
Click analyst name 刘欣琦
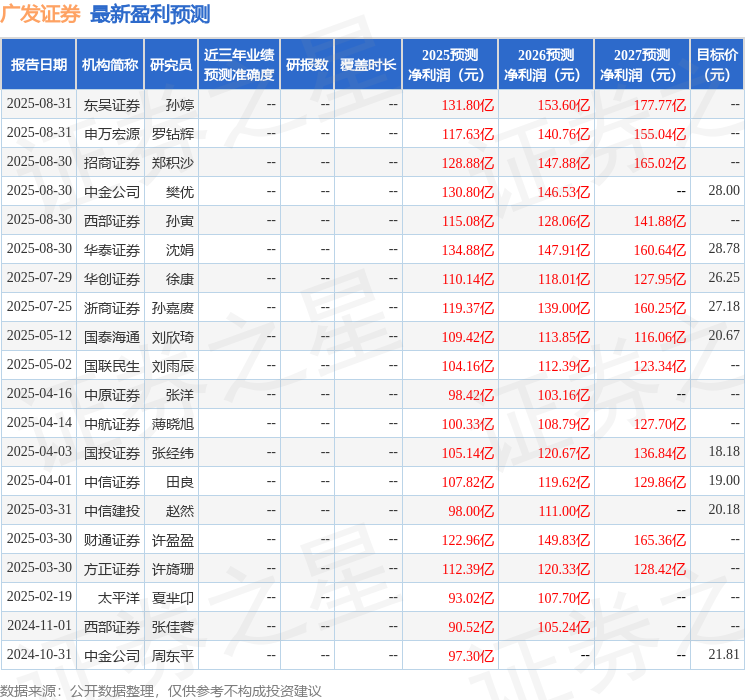(x=173, y=337)
